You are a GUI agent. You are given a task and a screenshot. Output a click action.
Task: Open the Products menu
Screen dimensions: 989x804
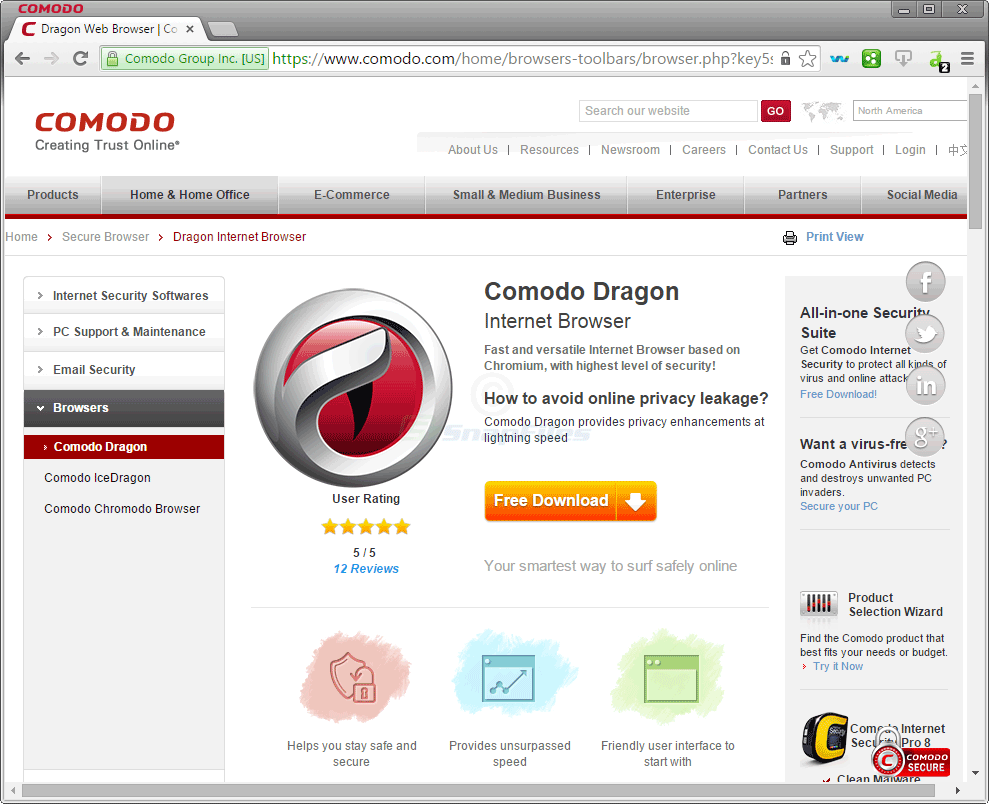[x=53, y=195]
